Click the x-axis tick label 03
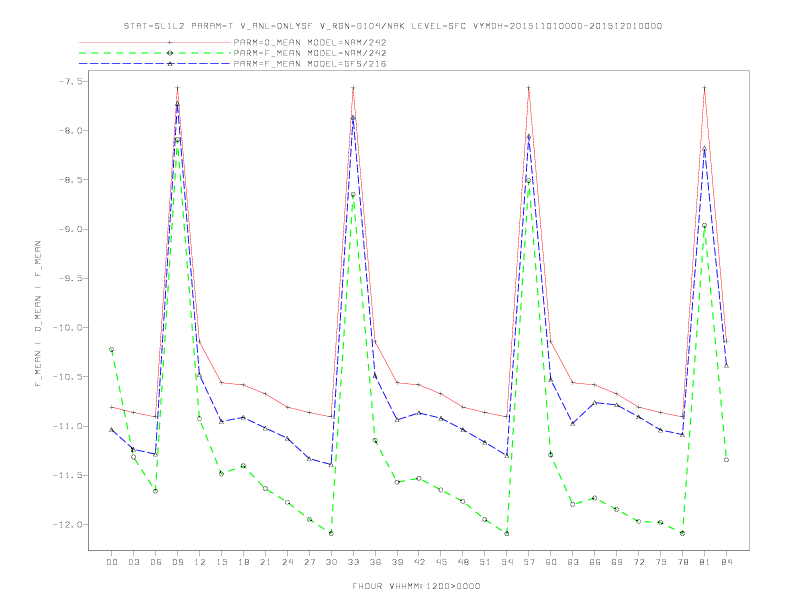The image size is (792, 612). 133,562
